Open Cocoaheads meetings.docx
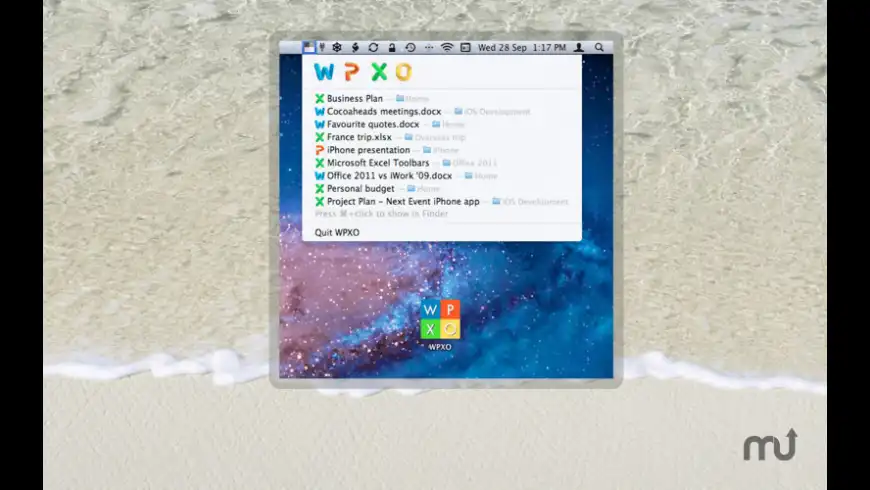The height and width of the screenshot is (490, 870). pyautogui.click(x=384, y=112)
